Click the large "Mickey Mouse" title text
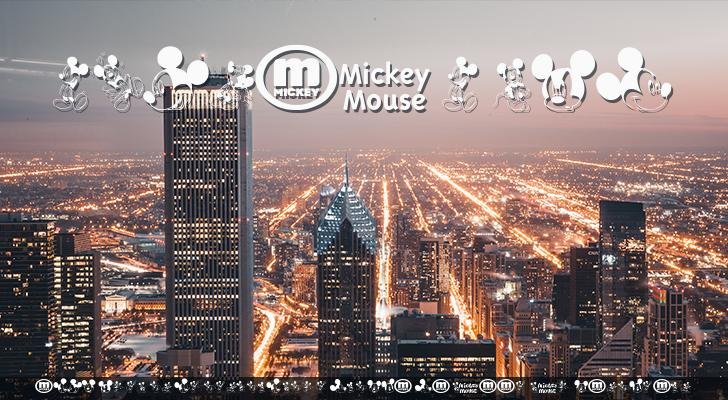Viewport: 728px width, 400px height. click(385, 88)
